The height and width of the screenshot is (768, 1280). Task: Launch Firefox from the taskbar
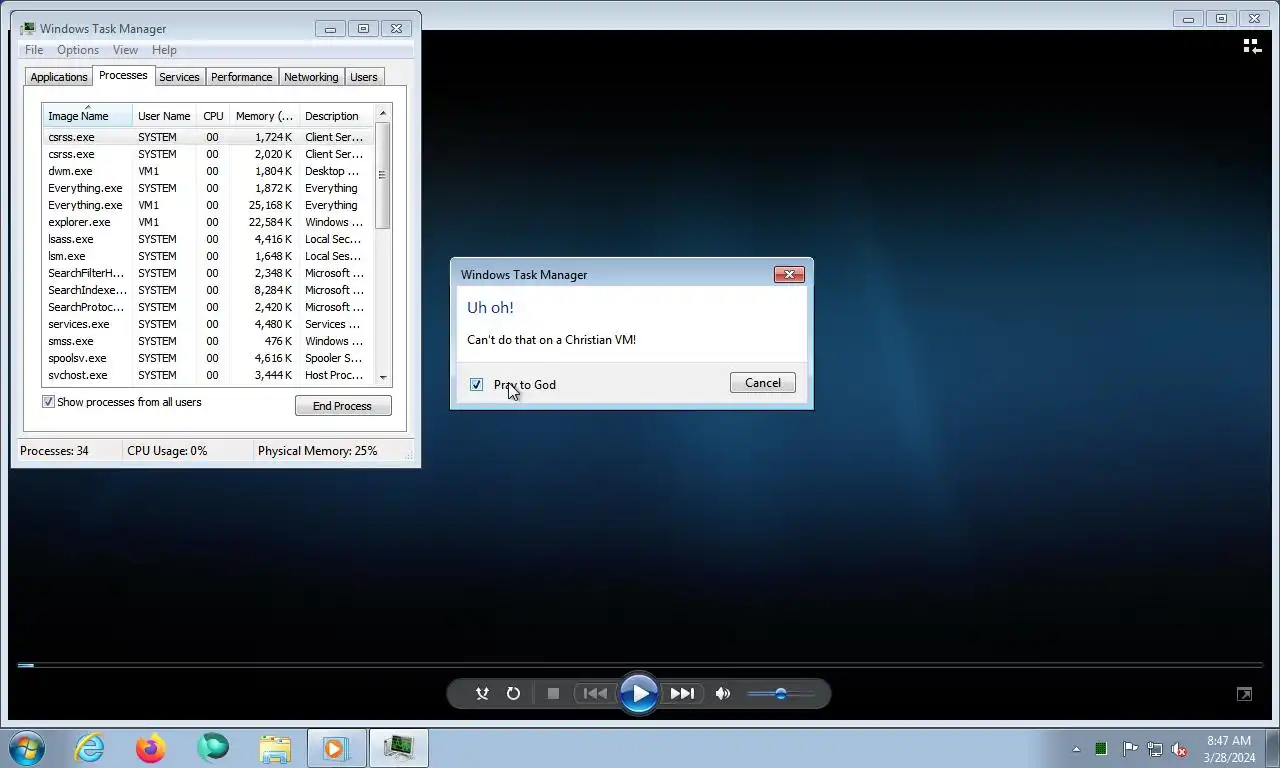151,747
